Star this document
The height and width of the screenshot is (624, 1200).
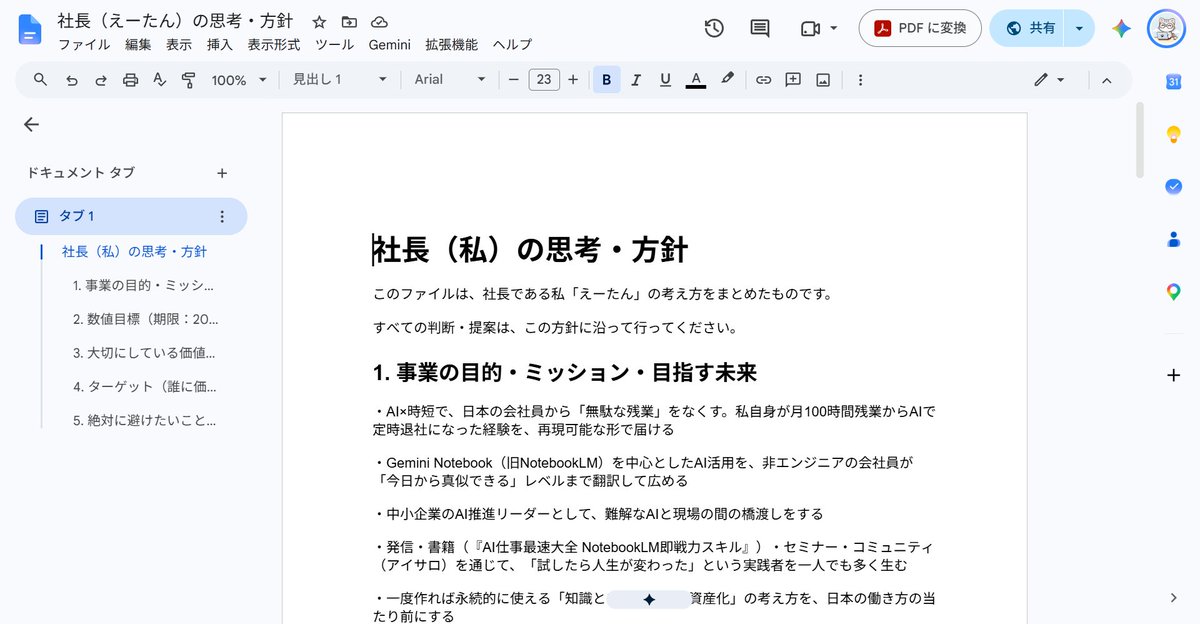pyautogui.click(x=319, y=21)
